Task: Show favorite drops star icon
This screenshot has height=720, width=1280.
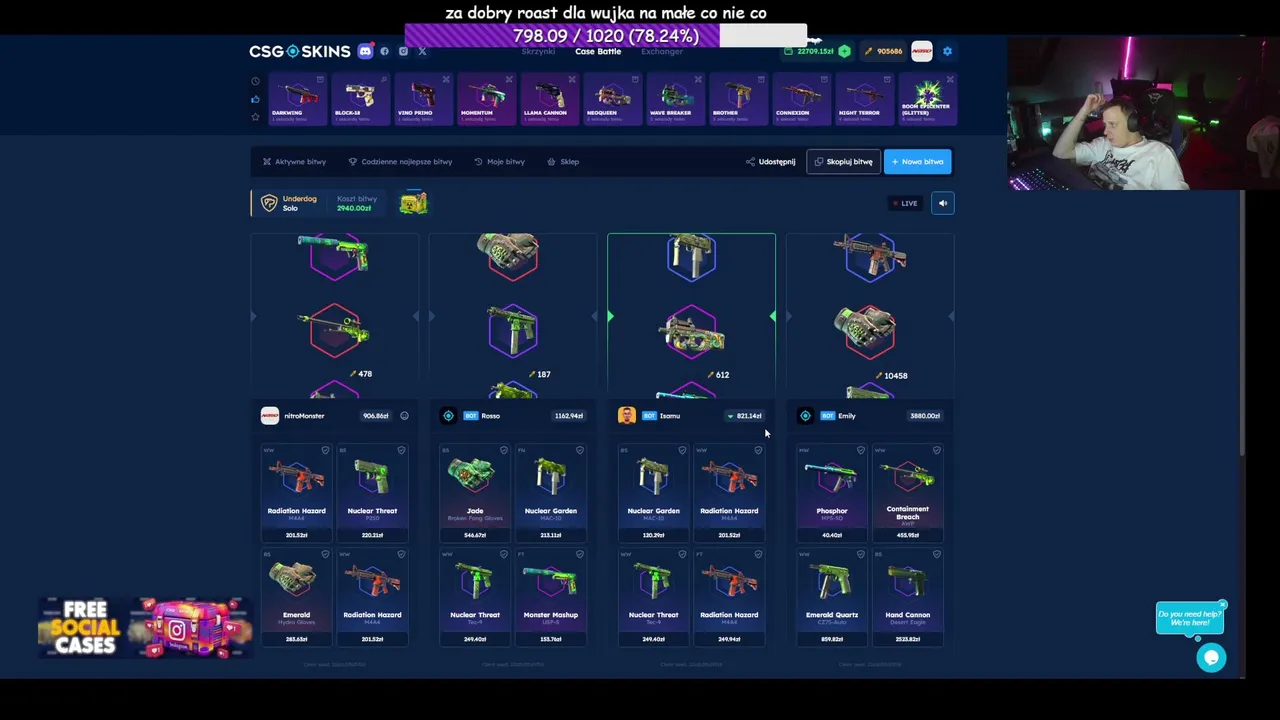Action: coord(255,117)
